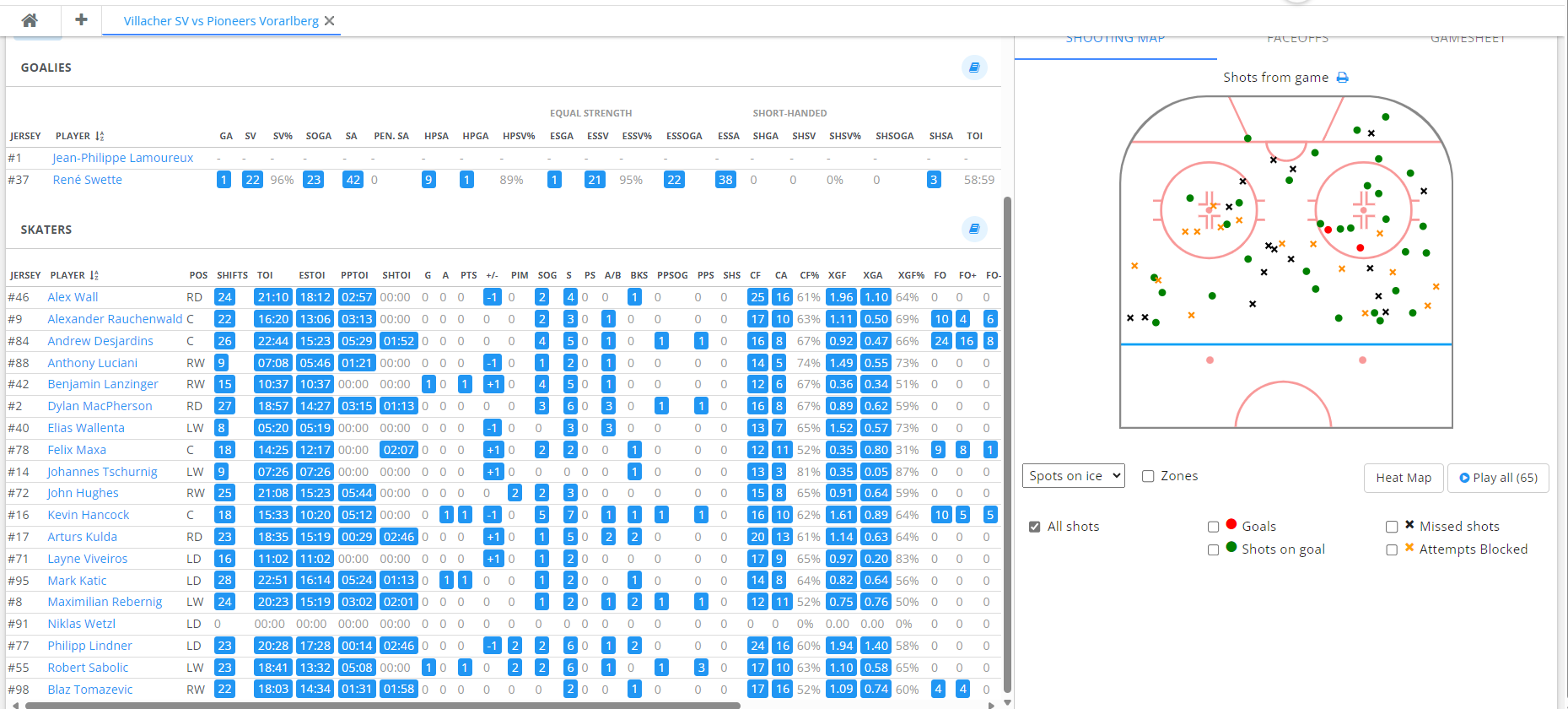Screen dimensions: 1568x709
Task: Open the Gamesheet tab
Action: 1468,40
